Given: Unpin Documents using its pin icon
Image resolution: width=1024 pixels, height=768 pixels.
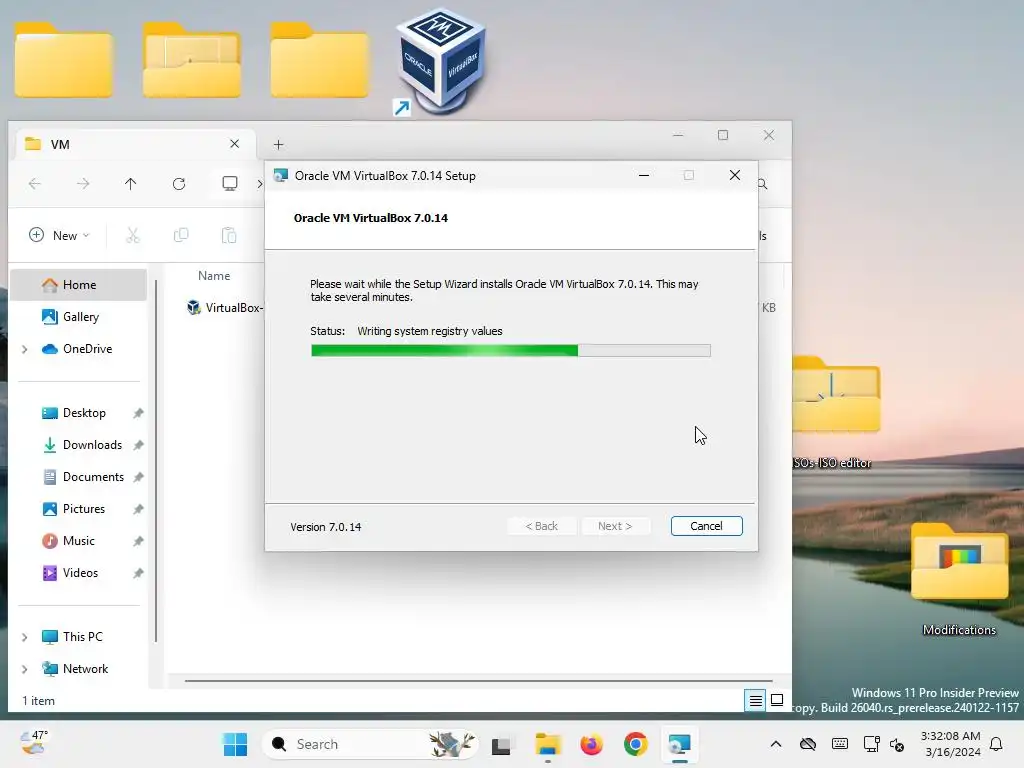Looking at the screenshot, I should (x=138, y=477).
